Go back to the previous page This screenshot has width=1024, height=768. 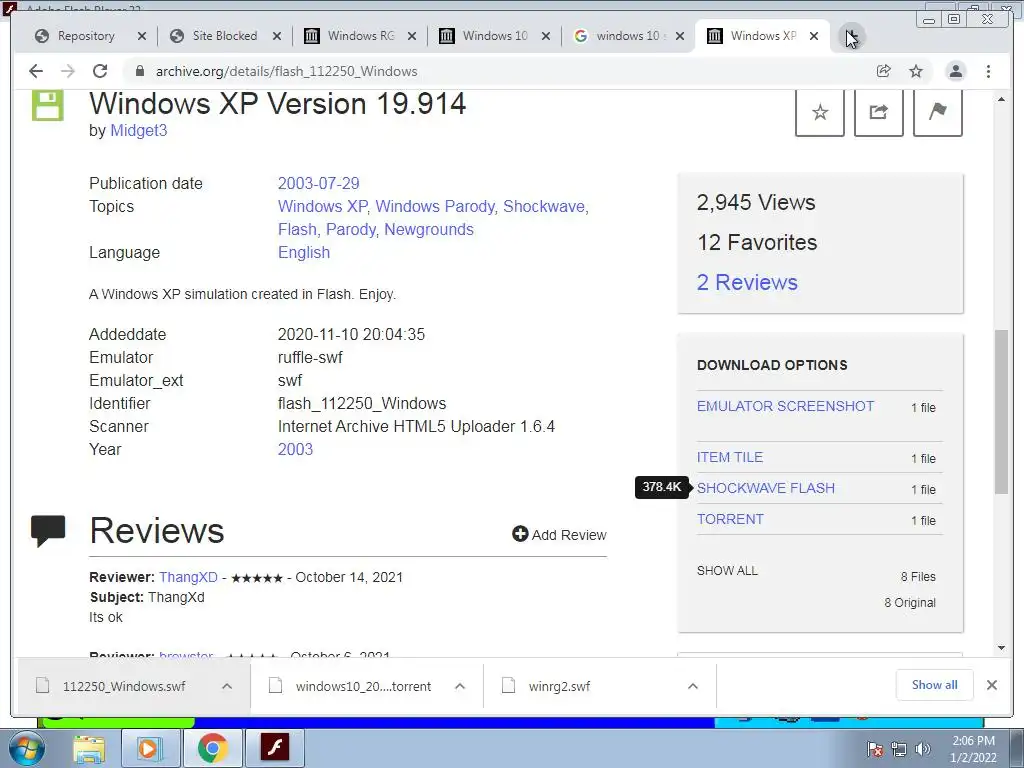36,71
